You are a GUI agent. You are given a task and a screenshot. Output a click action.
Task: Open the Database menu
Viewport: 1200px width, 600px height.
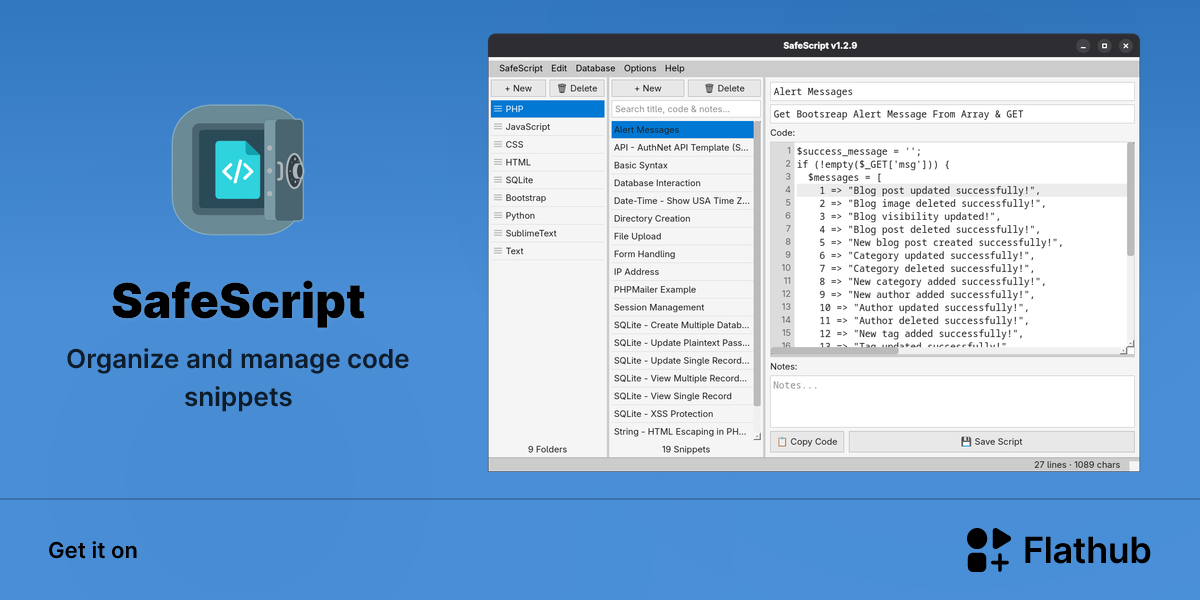(595, 68)
